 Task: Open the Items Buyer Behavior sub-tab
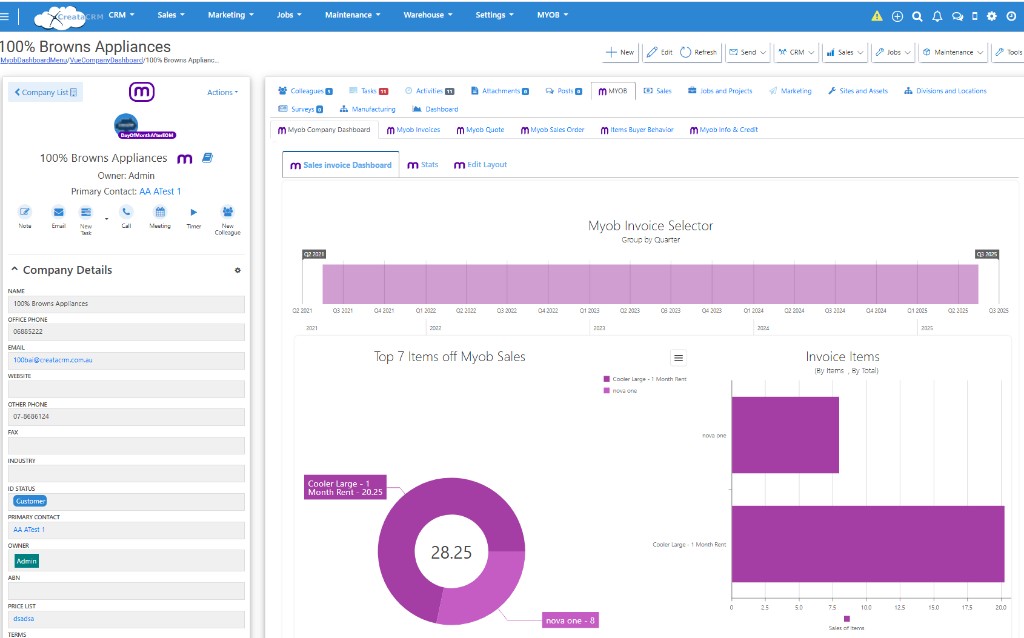[637, 130]
